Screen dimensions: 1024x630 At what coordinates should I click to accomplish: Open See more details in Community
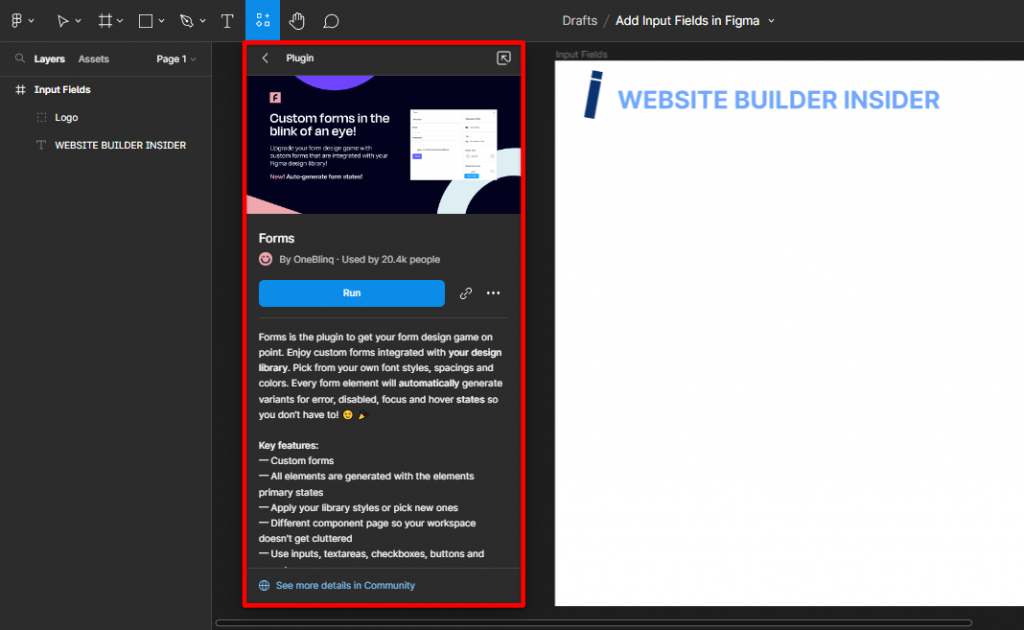345,585
